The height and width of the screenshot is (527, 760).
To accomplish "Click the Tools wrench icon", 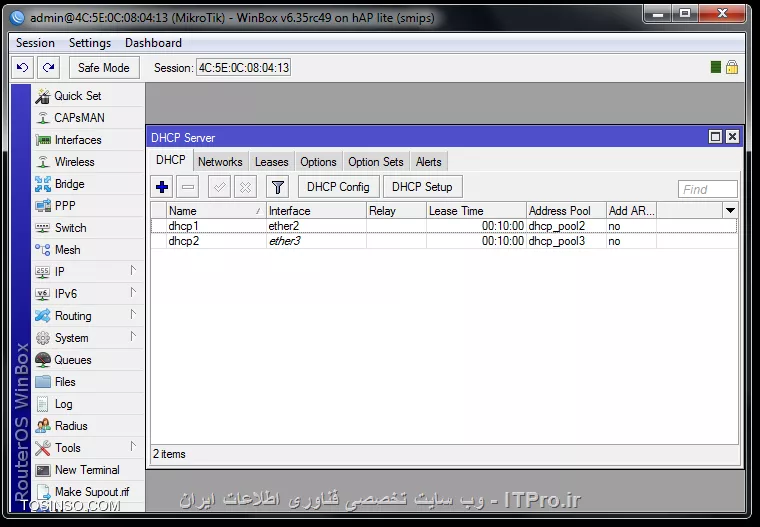I will click(43, 448).
